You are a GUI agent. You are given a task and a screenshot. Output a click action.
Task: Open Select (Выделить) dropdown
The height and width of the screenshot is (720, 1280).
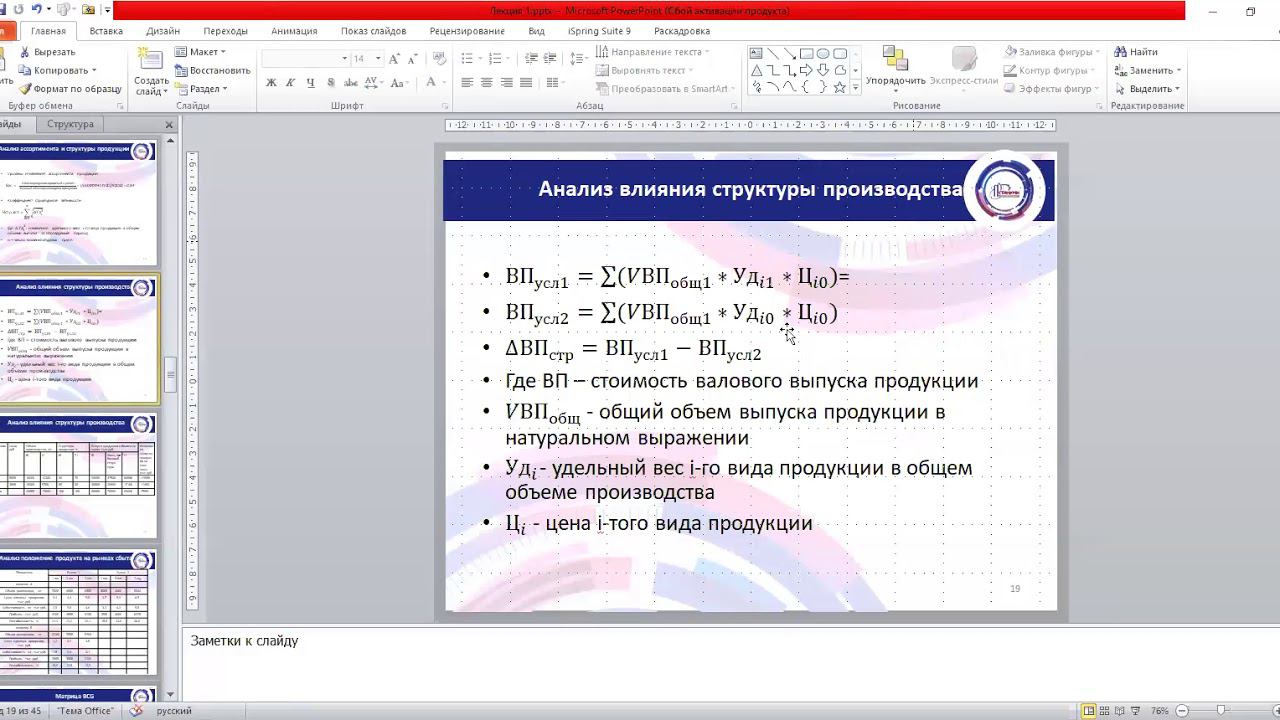coord(1147,89)
